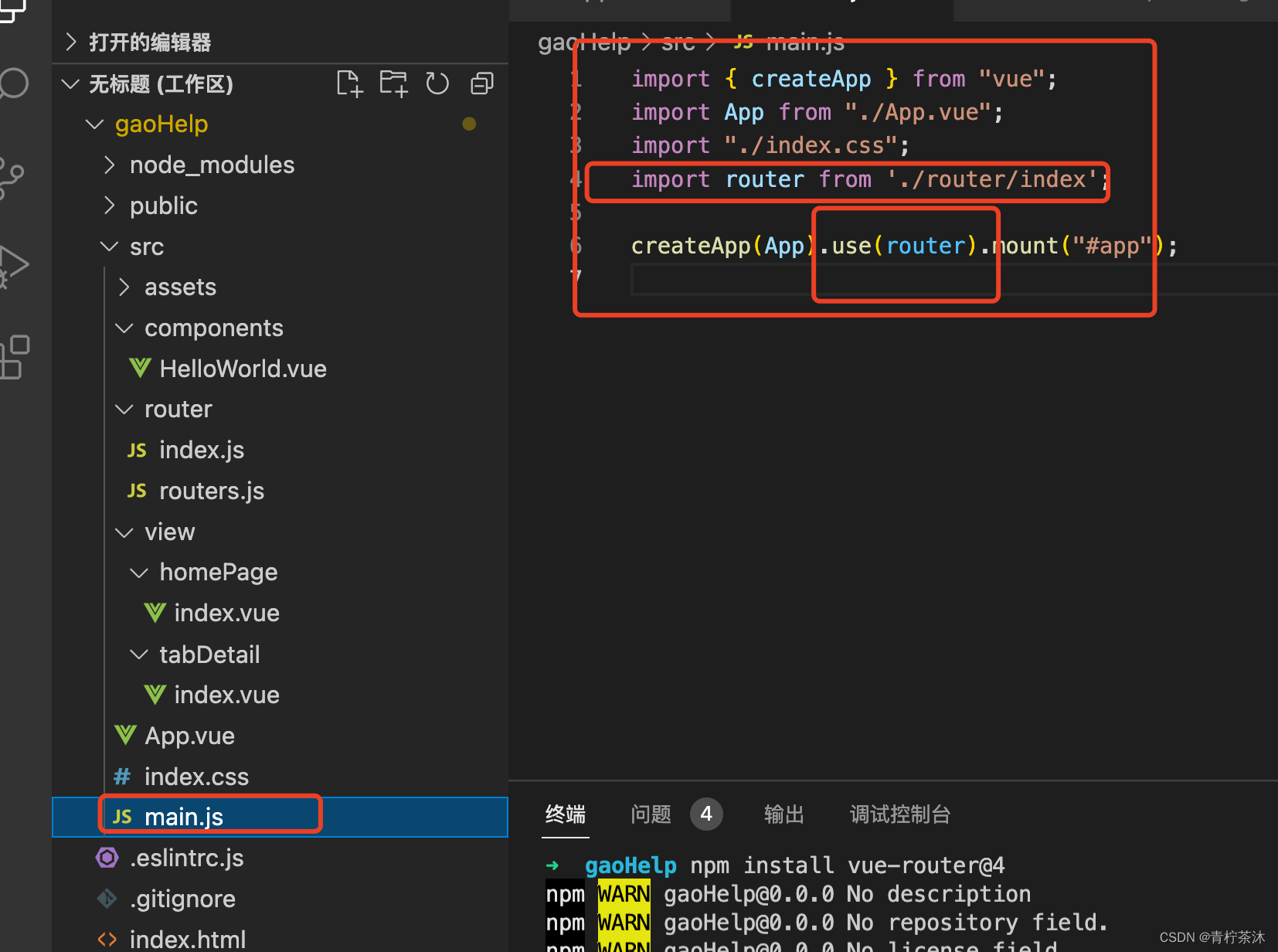Switch to the 问题 panel tab
Image resolution: width=1278 pixels, height=952 pixels.
click(x=650, y=814)
